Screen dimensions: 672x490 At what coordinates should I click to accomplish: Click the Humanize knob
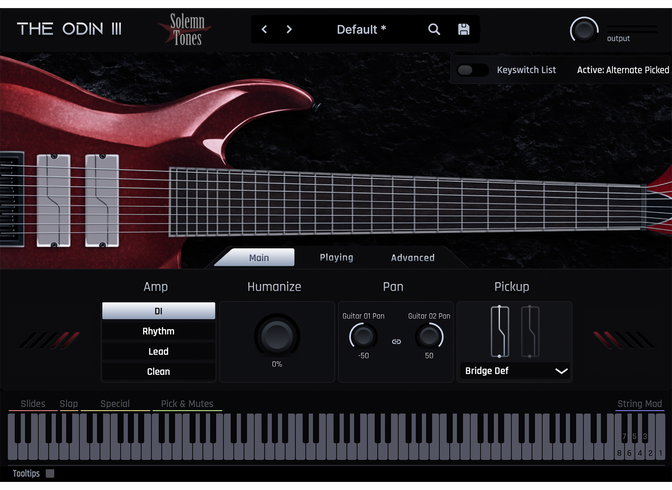[x=277, y=336]
